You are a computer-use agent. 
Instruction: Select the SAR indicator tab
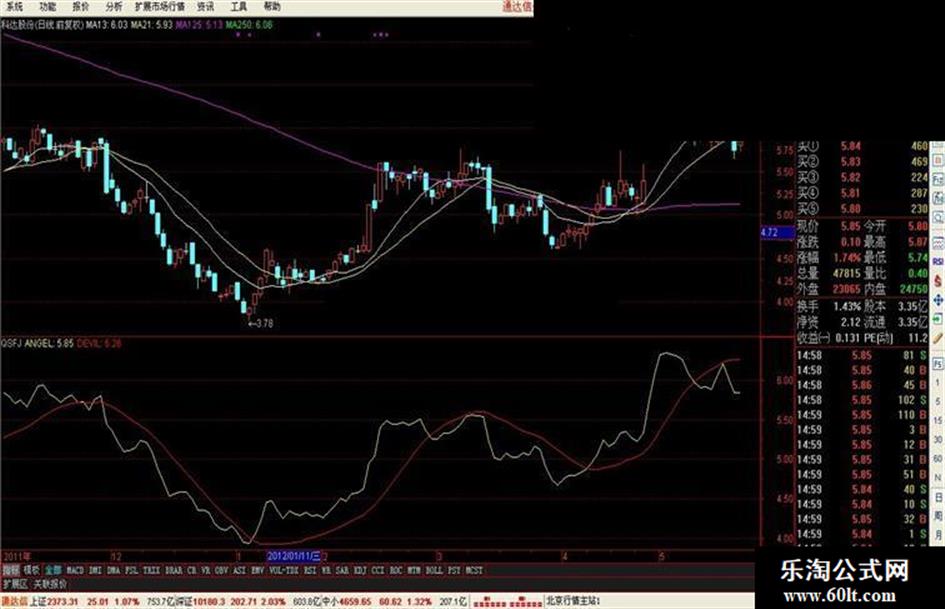[x=342, y=570]
